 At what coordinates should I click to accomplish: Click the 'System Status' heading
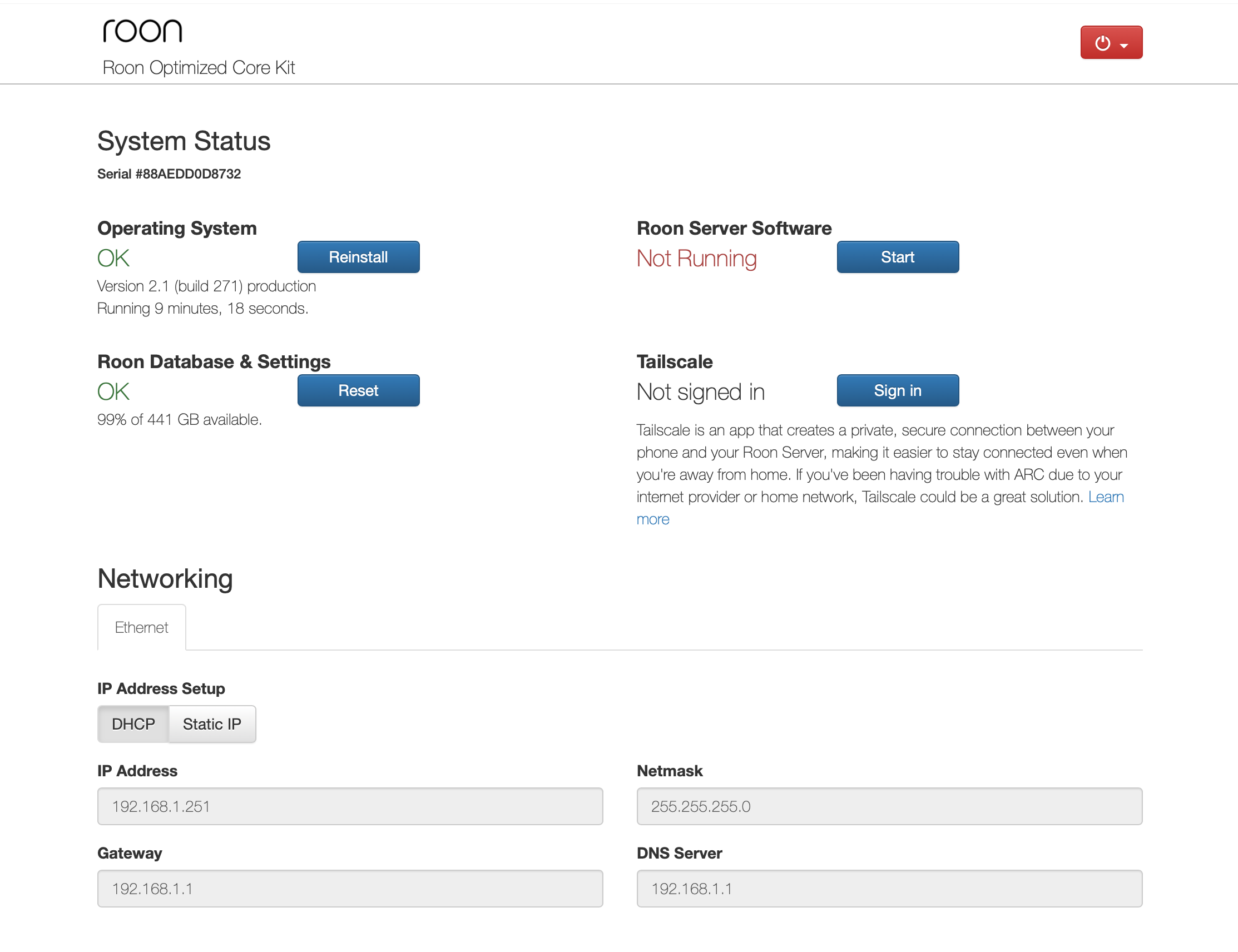coord(184,141)
